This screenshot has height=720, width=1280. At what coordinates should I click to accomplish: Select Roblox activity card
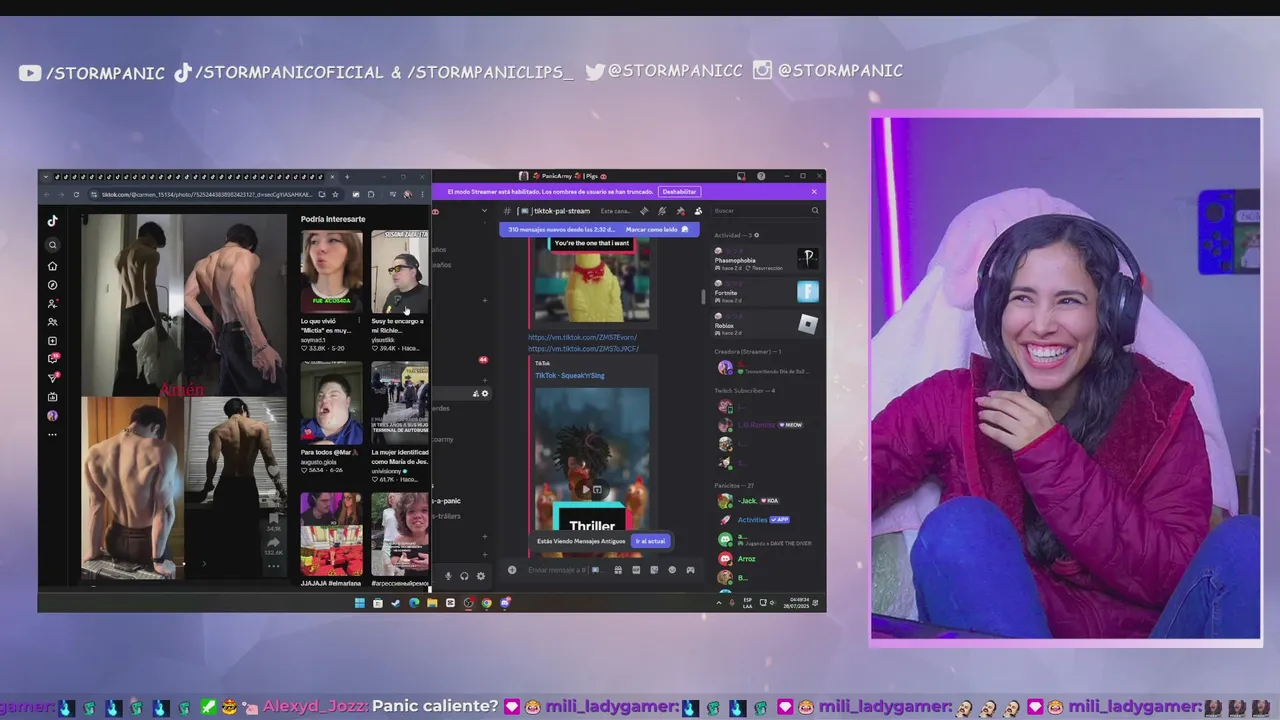766,324
